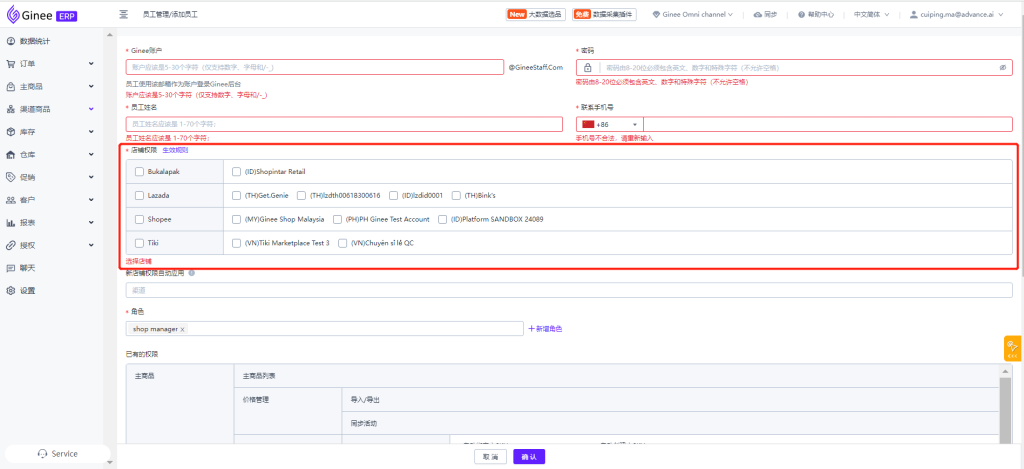This screenshot has width=1024, height=469.
Task: Open 聊天 chat in sidebar
Action: tap(28, 268)
